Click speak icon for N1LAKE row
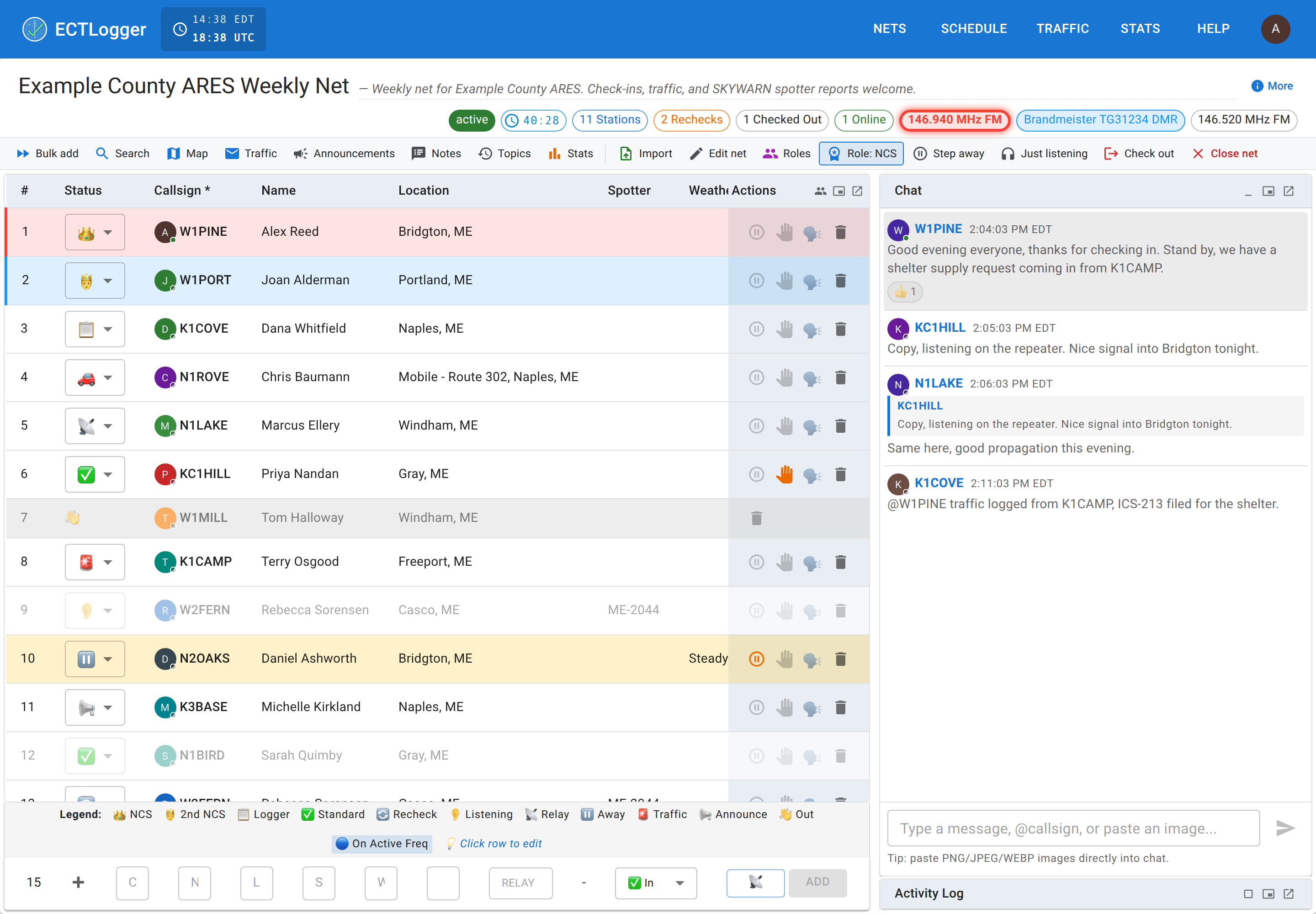Image resolution: width=1316 pixels, height=914 pixels. 812,426
